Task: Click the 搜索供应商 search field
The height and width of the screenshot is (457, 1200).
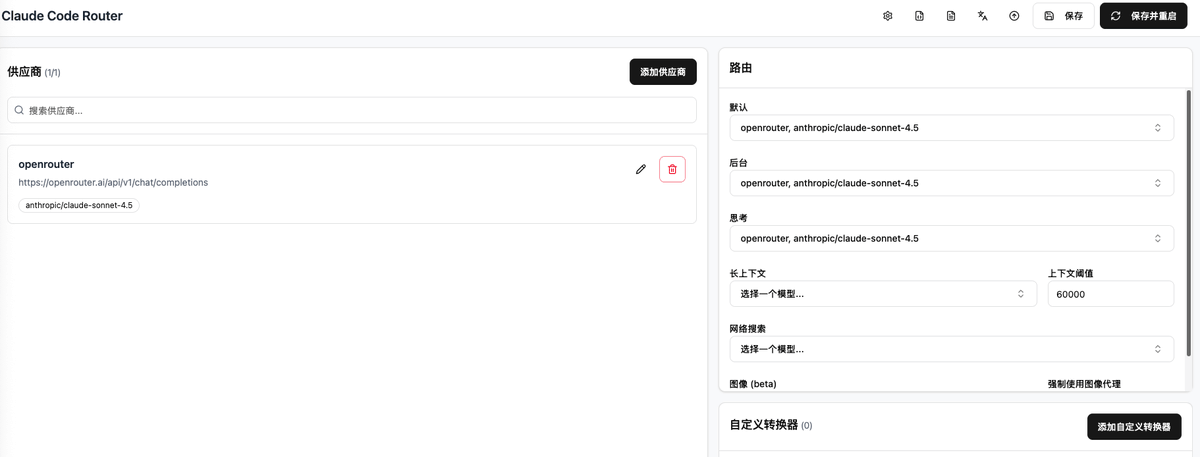Action: pos(352,110)
